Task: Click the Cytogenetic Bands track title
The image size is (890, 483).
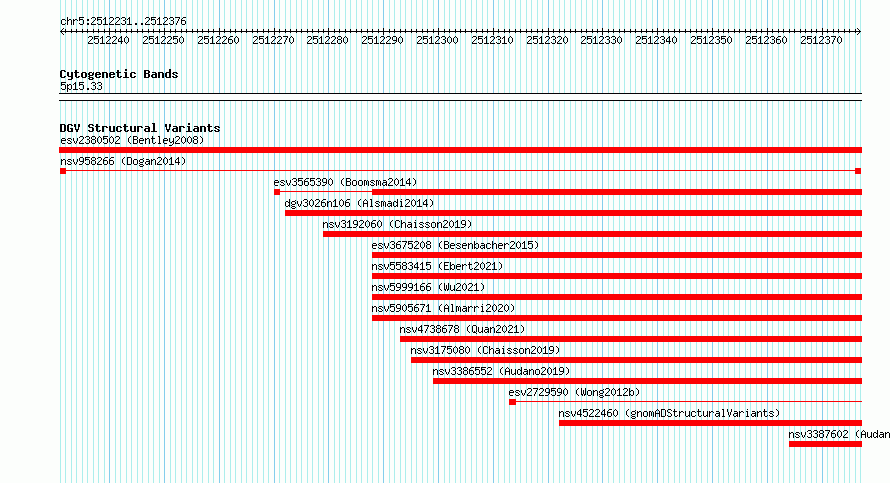Action: [119, 74]
